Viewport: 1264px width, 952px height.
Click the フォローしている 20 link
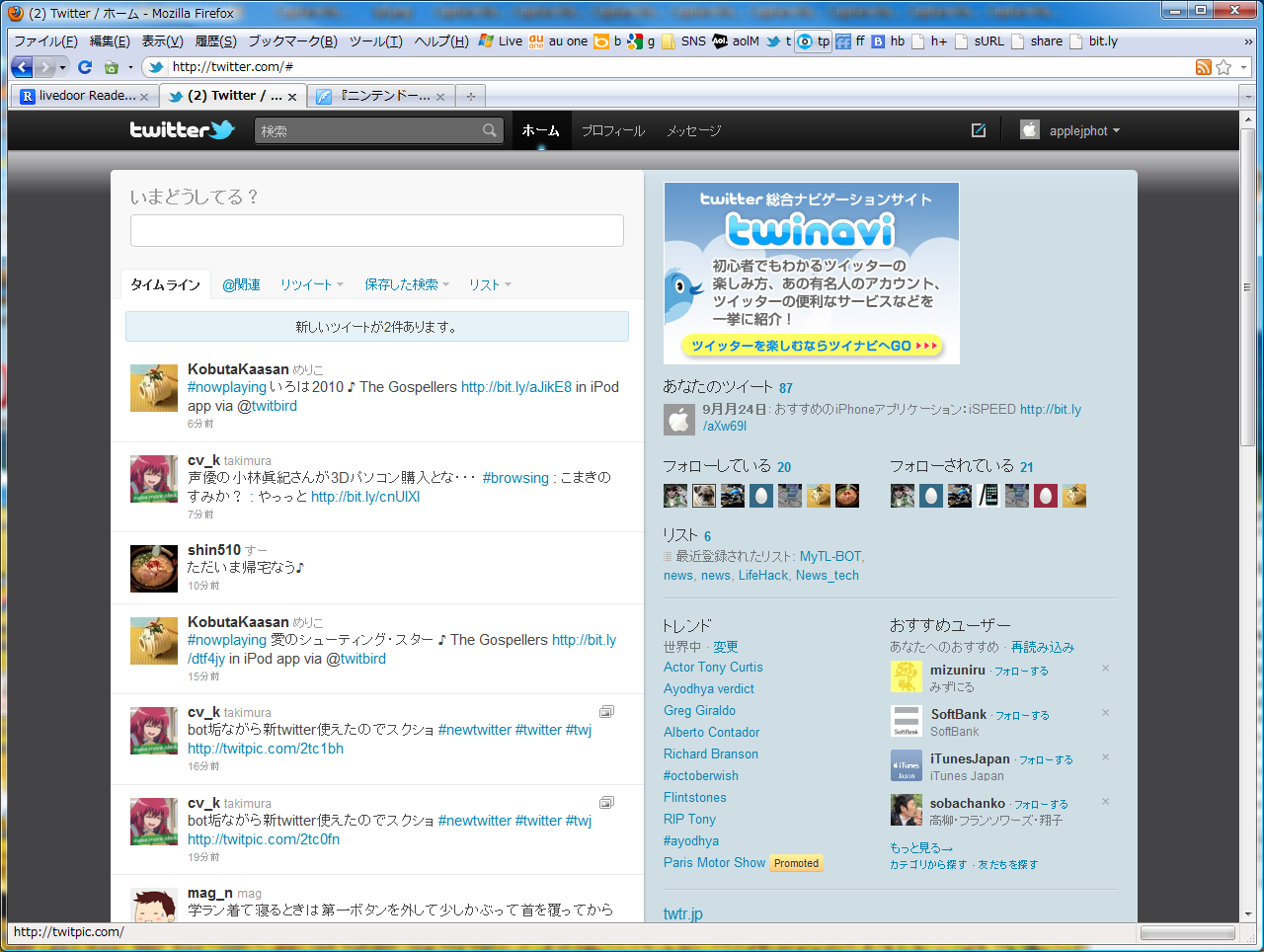[727, 466]
